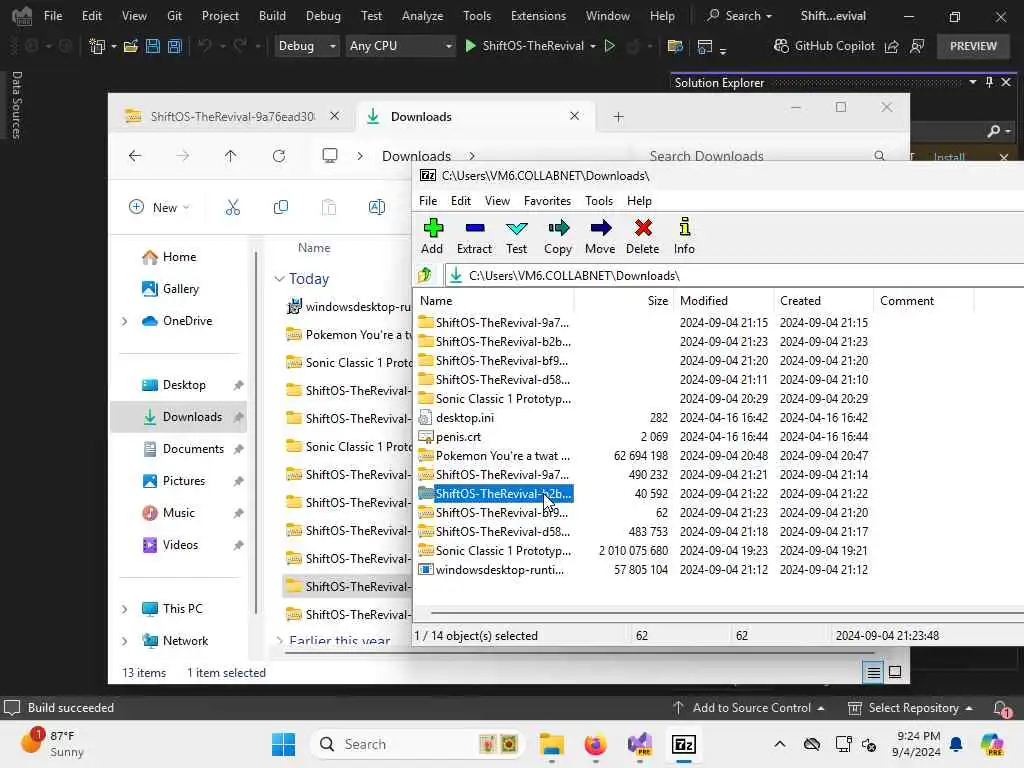Expand the OneDrive tree node
Screen dimensions: 1024x768
125,321
